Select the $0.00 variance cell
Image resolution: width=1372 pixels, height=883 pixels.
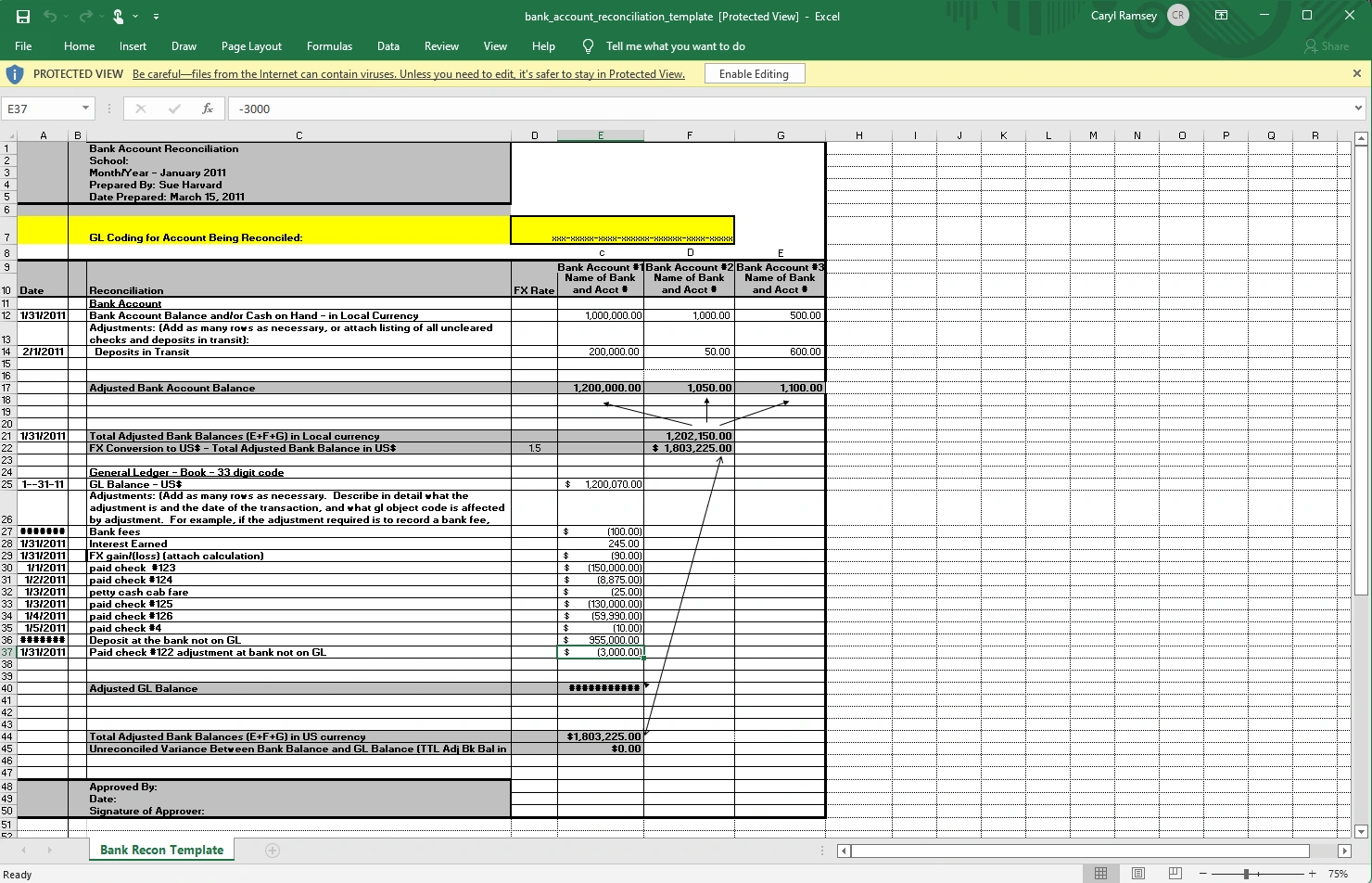601,749
